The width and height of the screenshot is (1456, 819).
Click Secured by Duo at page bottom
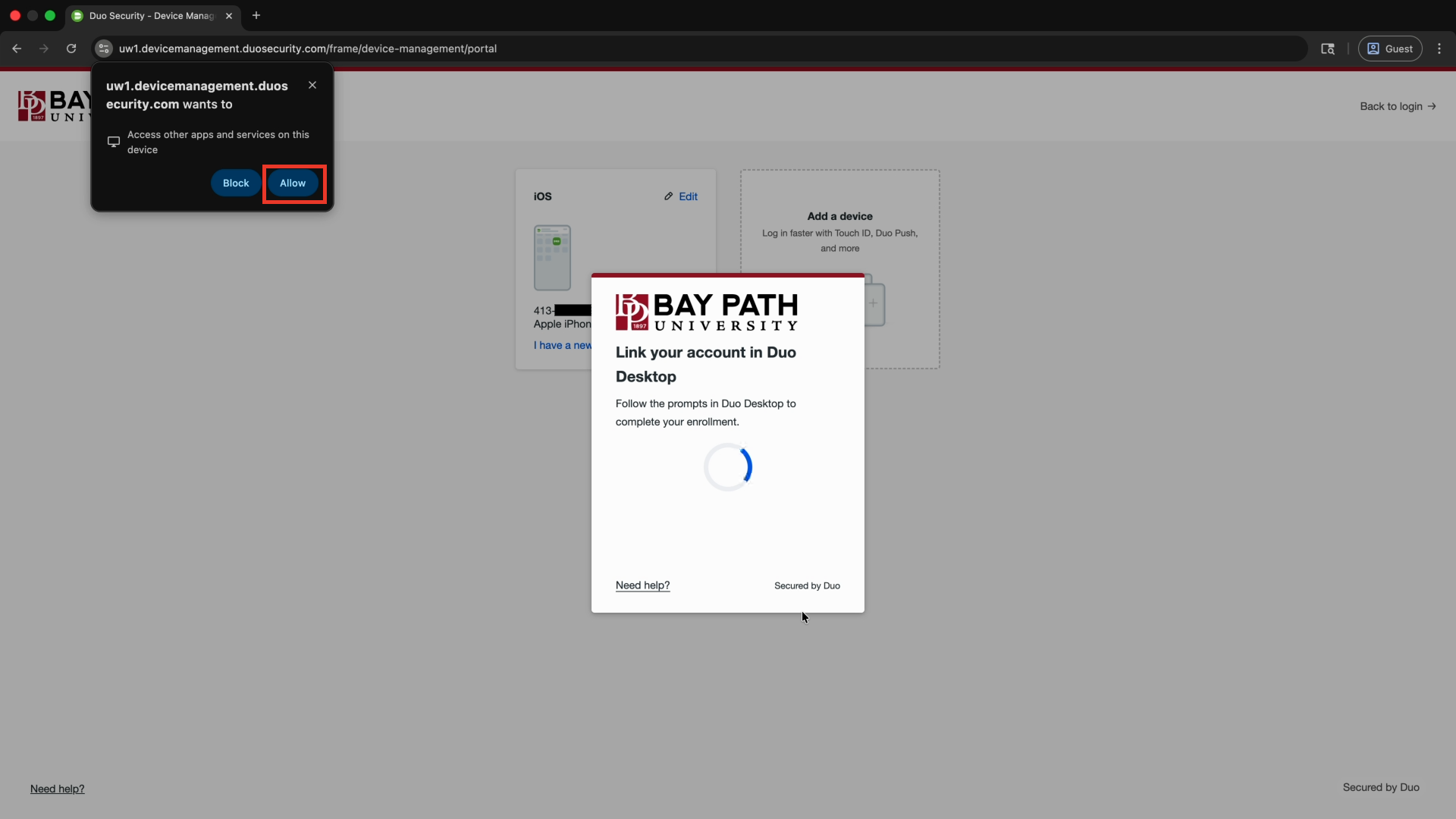tap(1381, 787)
